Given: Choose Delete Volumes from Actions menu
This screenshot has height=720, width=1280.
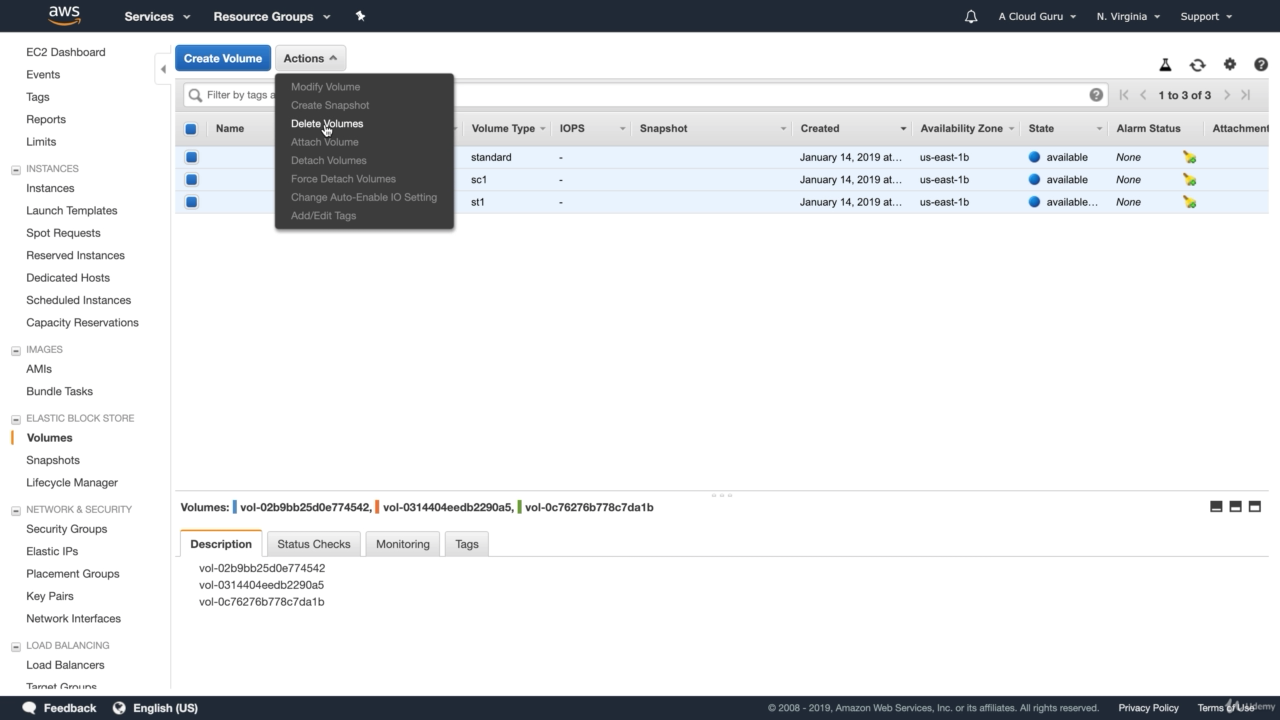Looking at the screenshot, I should (x=326, y=123).
